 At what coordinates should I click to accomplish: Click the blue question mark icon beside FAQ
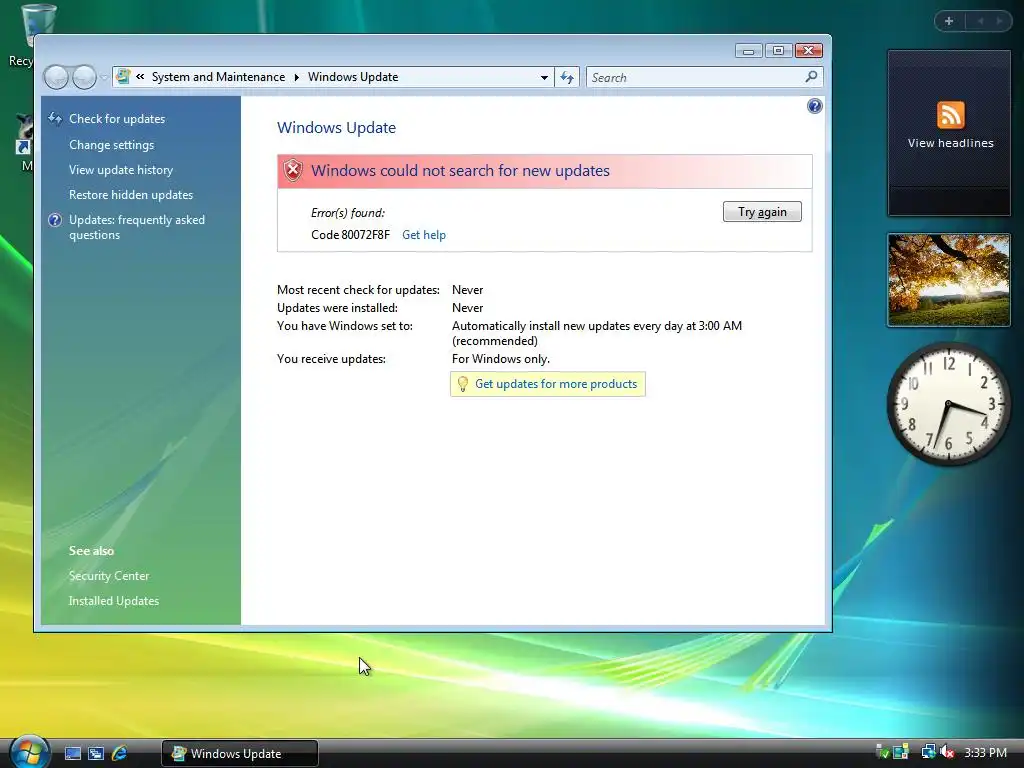tap(55, 220)
